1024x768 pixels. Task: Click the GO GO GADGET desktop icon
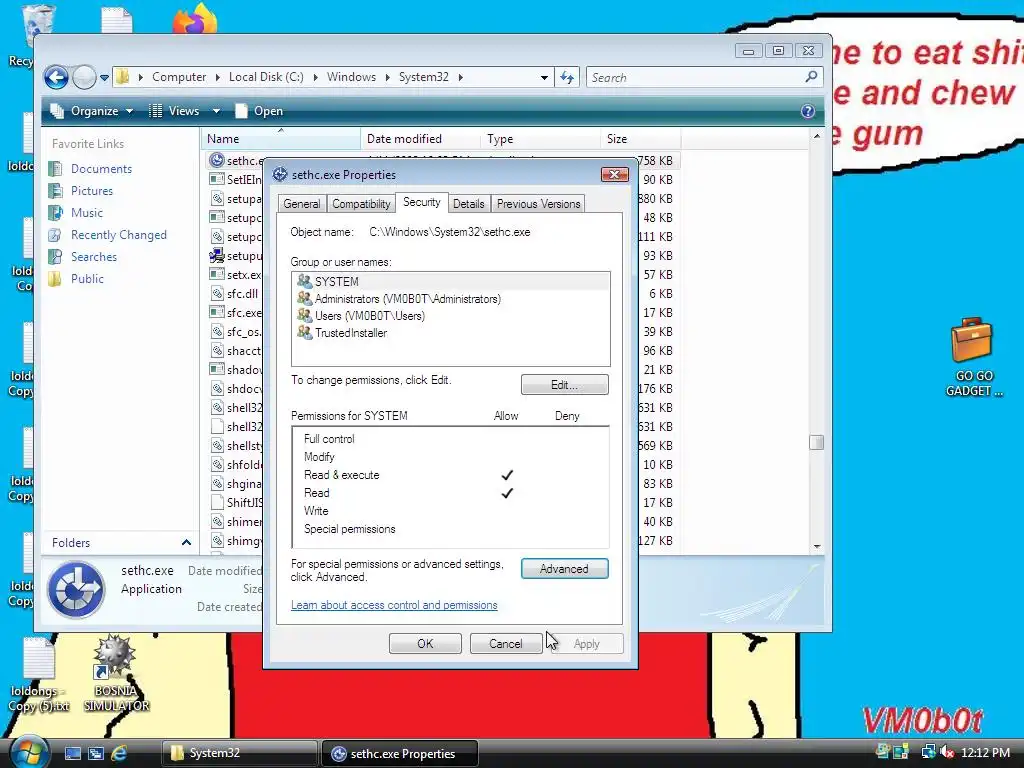pyautogui.click(x=973, y=357)
